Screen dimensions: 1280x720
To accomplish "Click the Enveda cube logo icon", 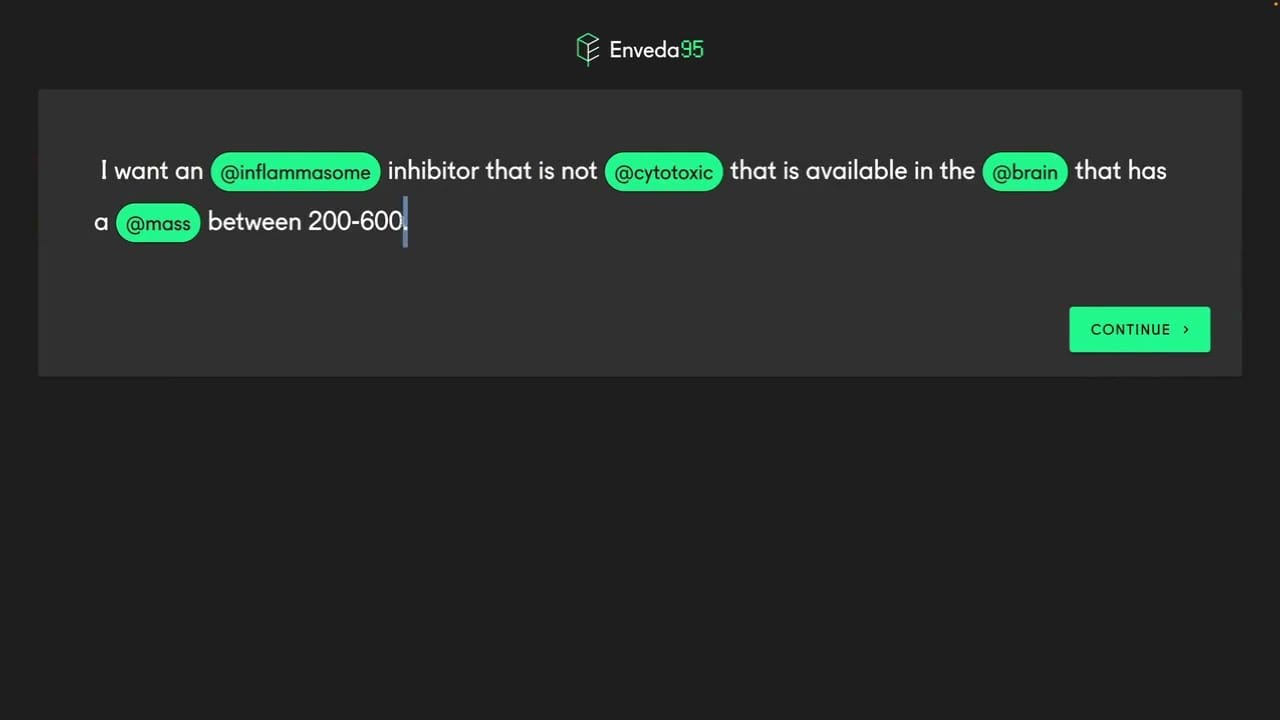I will (x=587, y=49).
